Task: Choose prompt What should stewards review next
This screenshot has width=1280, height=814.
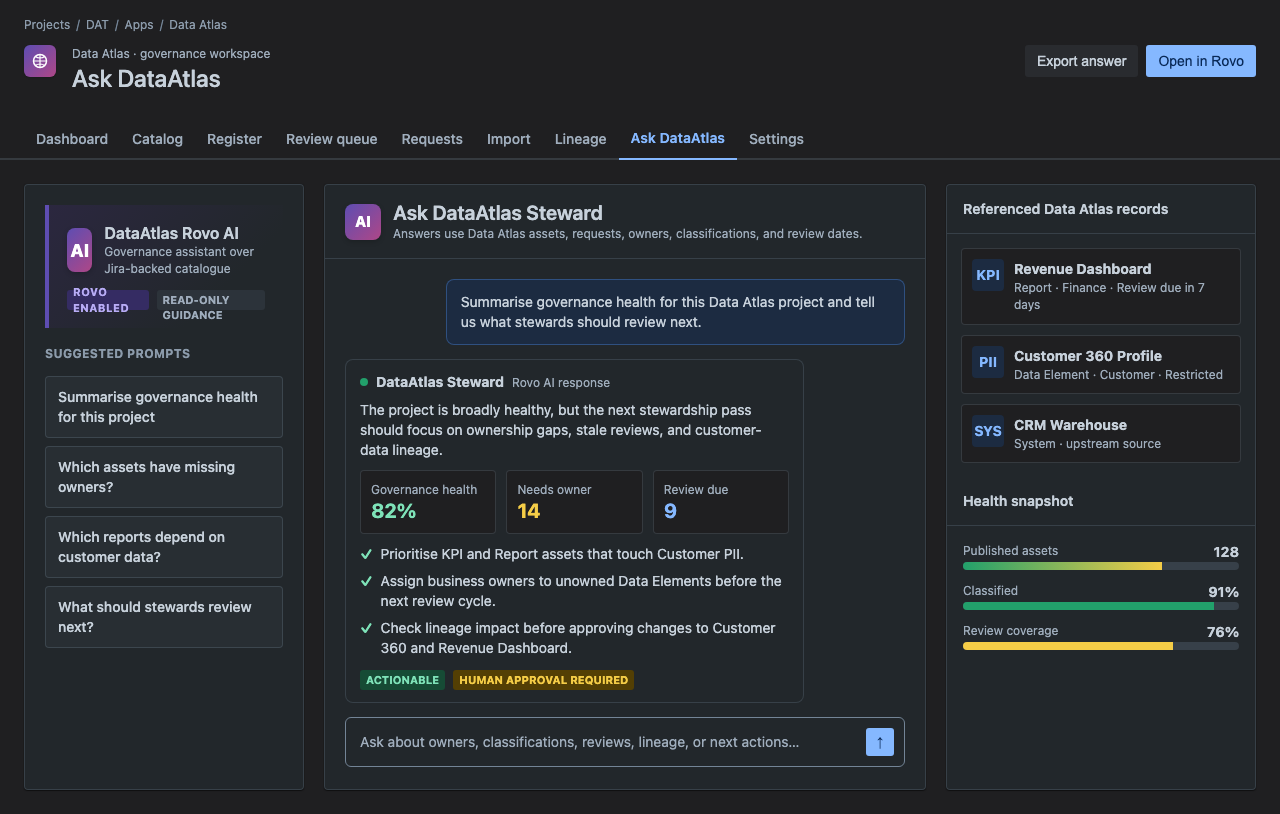Action: pyautogui.click(x=164, y=617)
